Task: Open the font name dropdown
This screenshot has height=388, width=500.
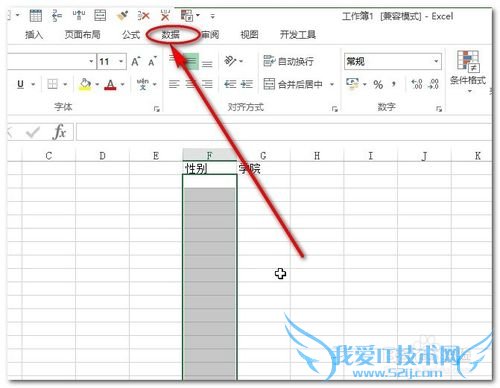Action: tap(91, 61)
